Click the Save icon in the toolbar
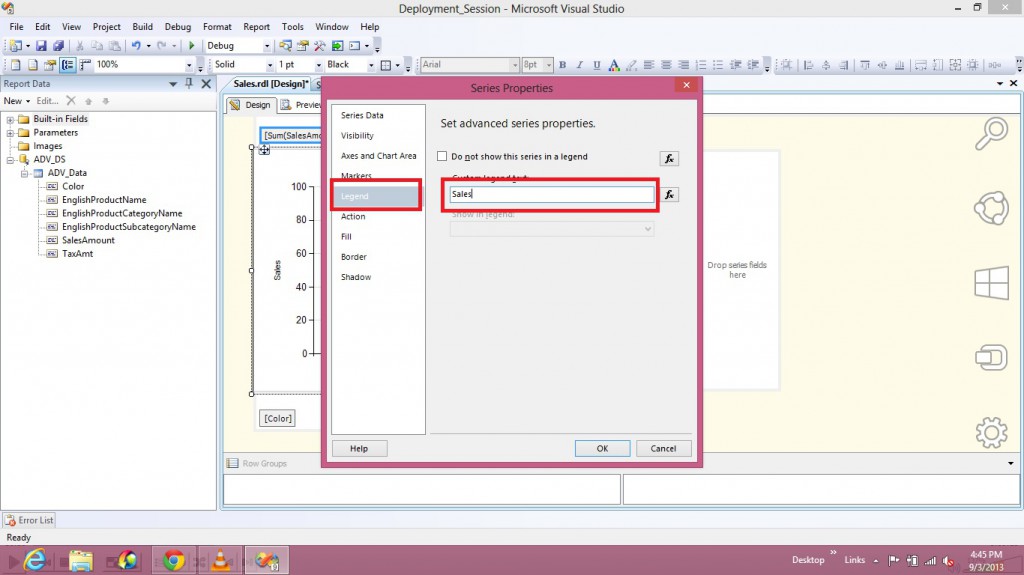The height and width of the screenshot is (575, 1024). point(42,46)
